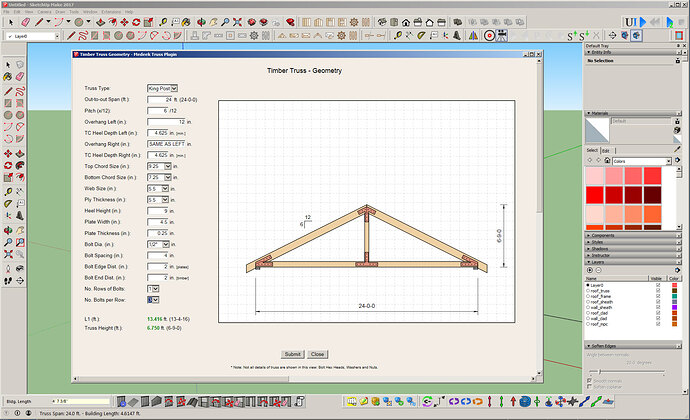
Task: Click the Layer0 color swatch
Action: click(674, 285)
